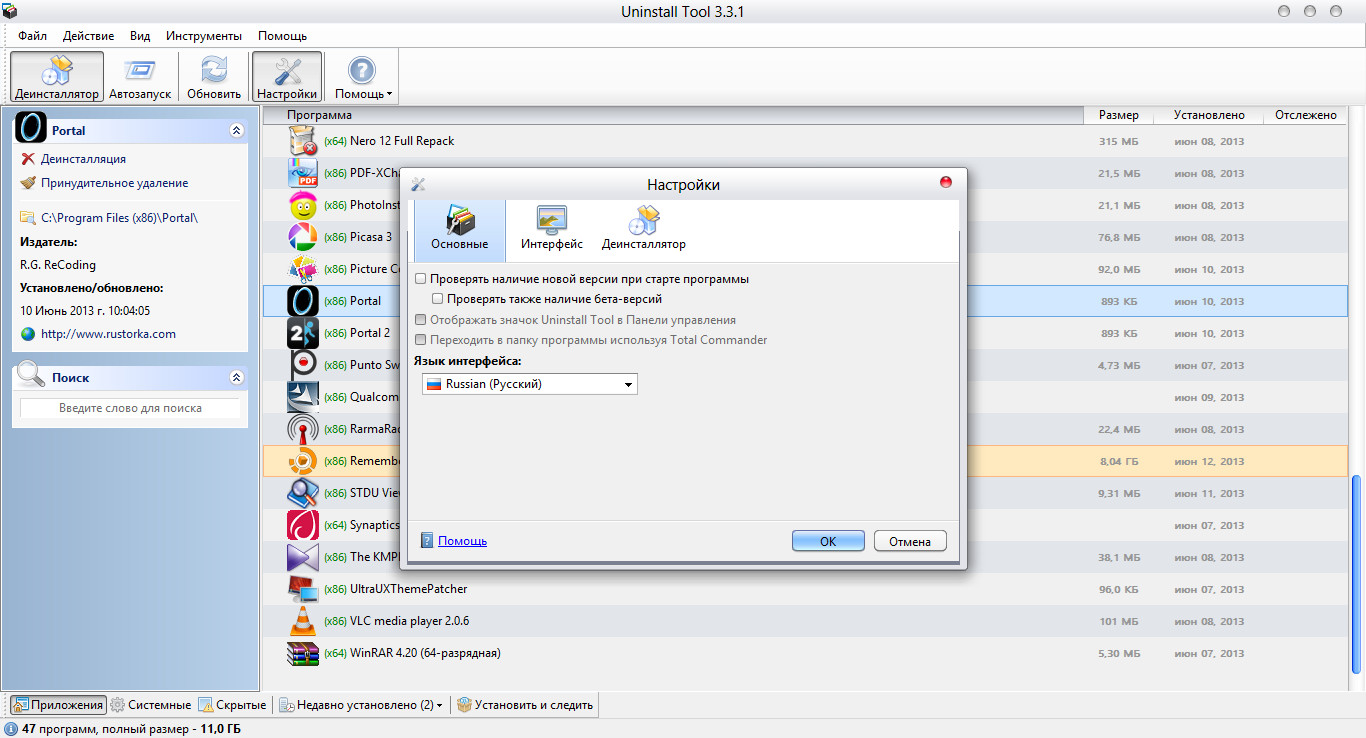This screenshot has height=738, width=1366.
Task: Click the 8,04 ГБ size in highlighted row
Action: click(x=1119, y=461)
